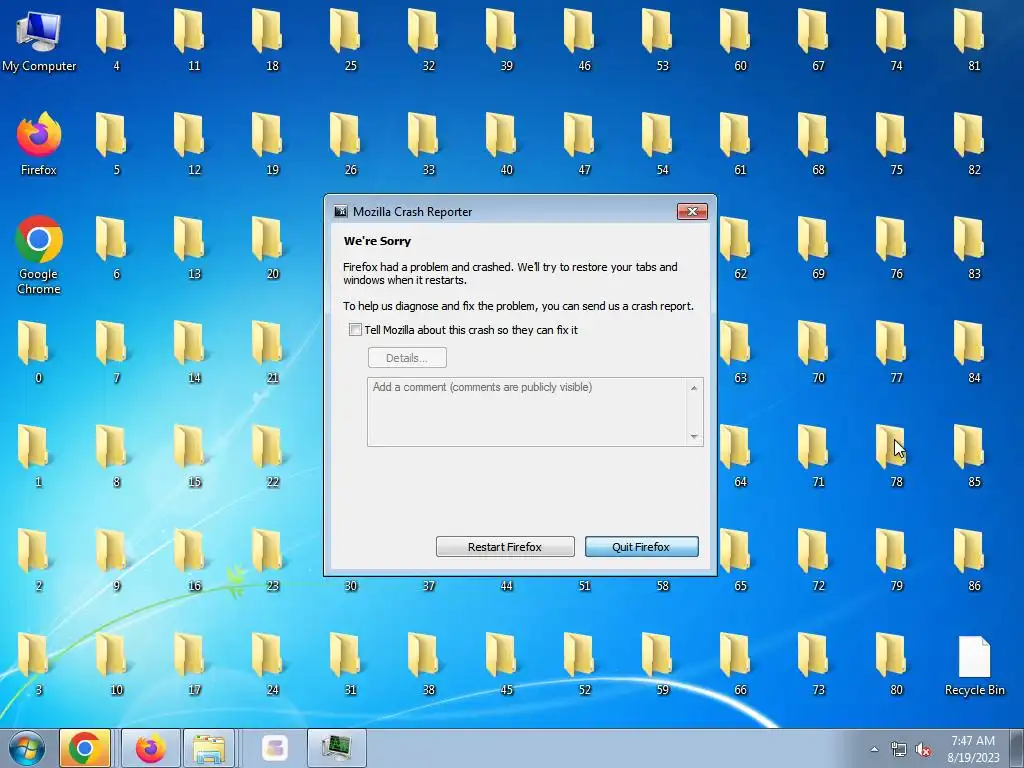Click the pink rounded app taskbar icon
1024x768 pixels.
(275, 748)
